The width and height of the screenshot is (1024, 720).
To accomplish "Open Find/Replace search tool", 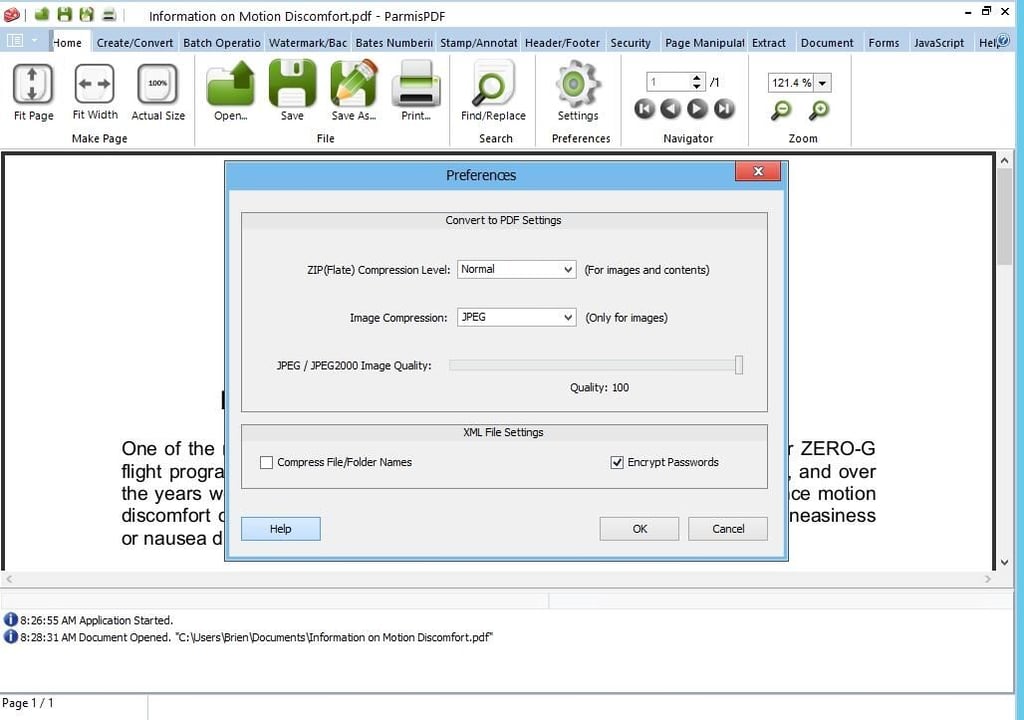I will (x=493, y=83).
